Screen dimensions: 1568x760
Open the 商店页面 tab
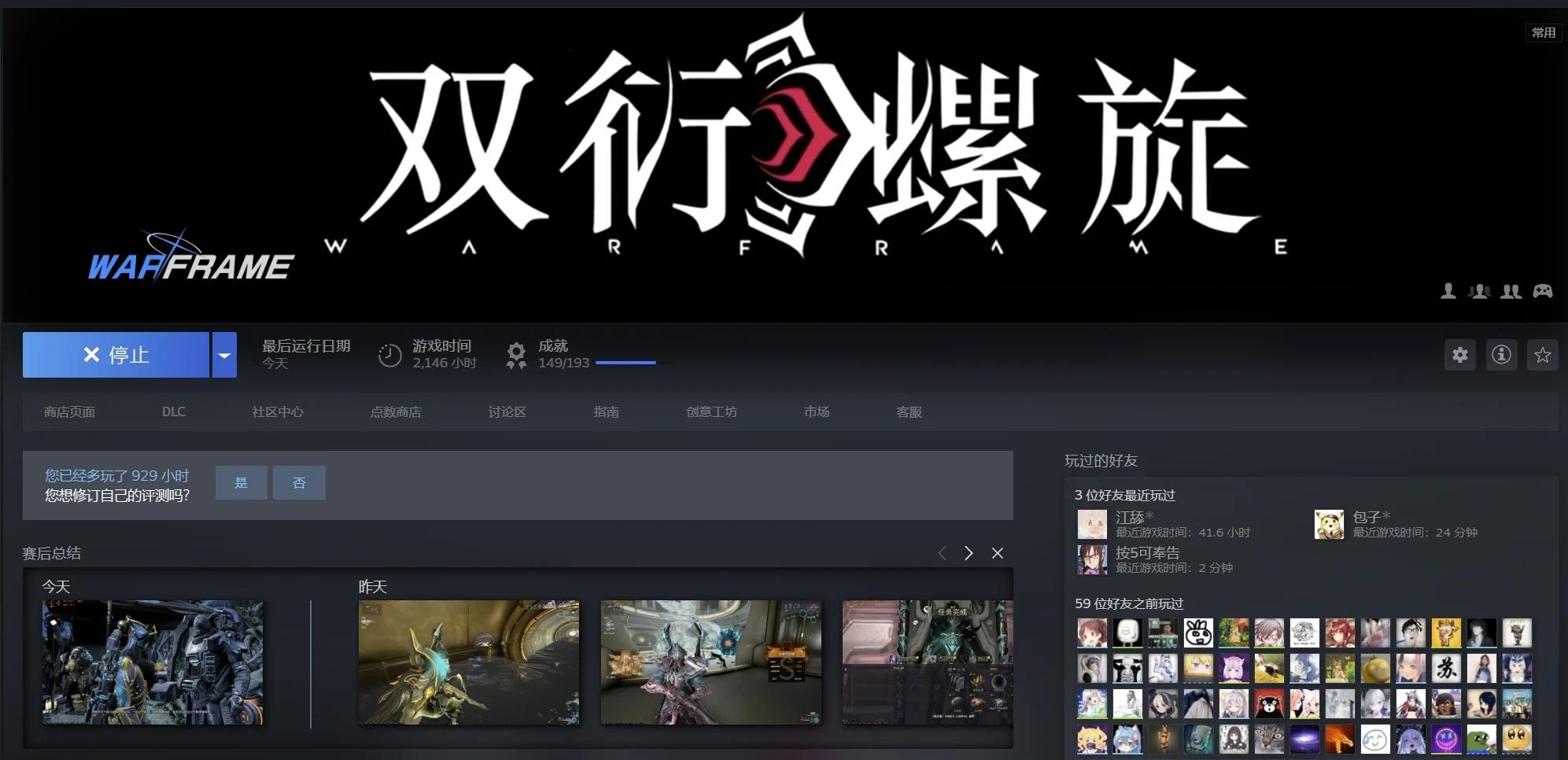(x=69, y=412)
